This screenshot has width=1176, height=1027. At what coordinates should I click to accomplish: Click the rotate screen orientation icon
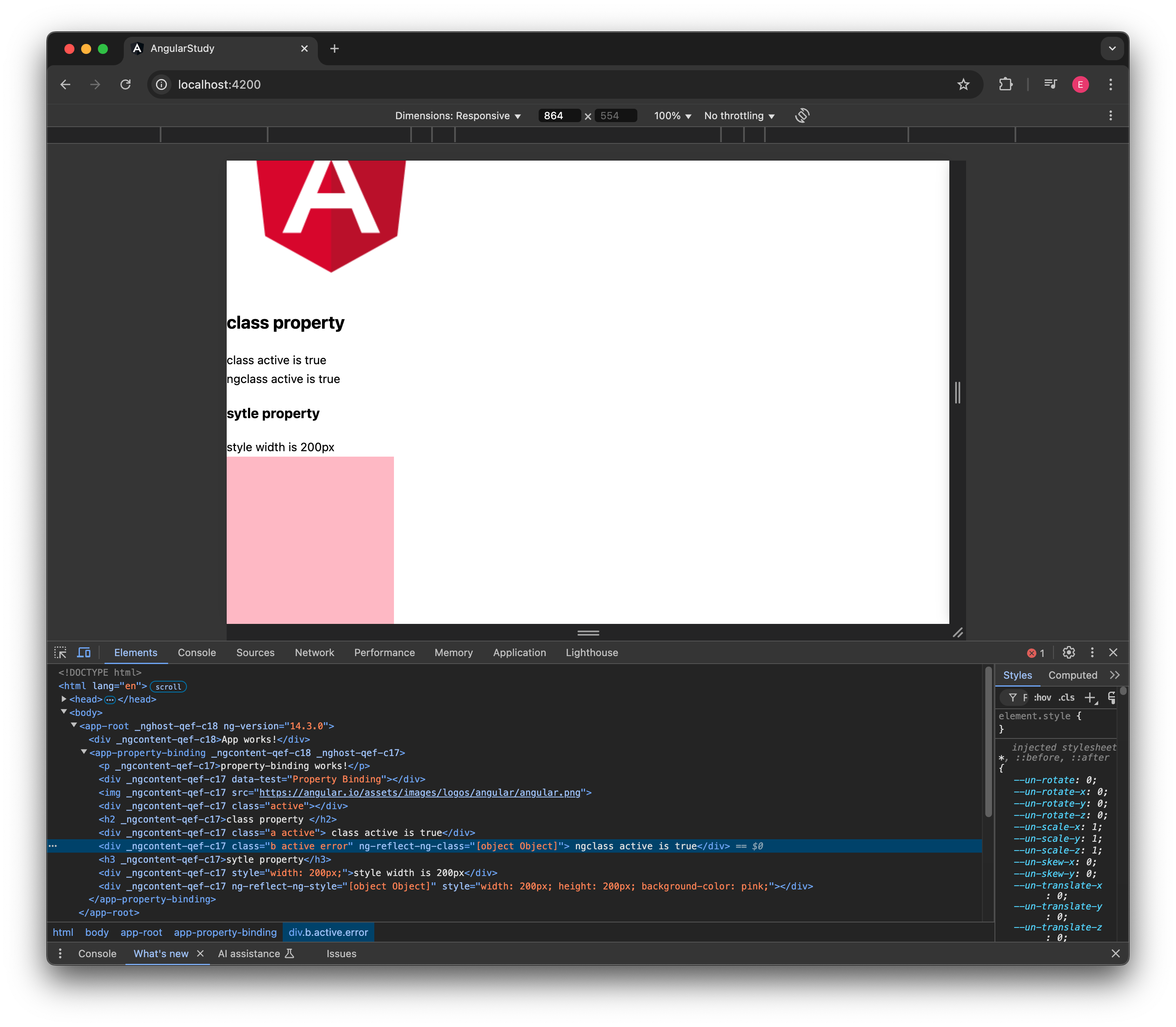pos(802,116)
